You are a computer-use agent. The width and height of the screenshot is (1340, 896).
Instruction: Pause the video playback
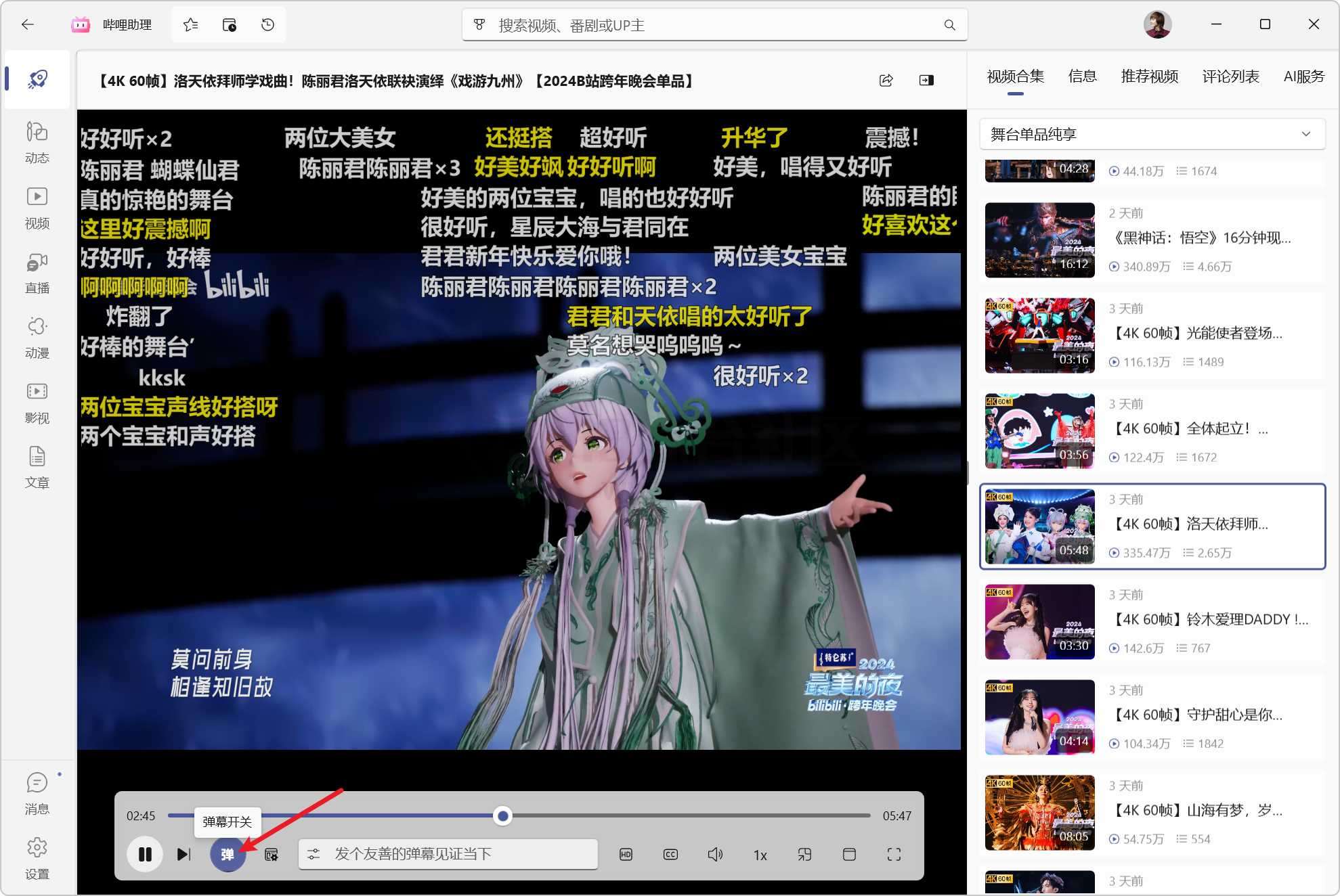145,854
